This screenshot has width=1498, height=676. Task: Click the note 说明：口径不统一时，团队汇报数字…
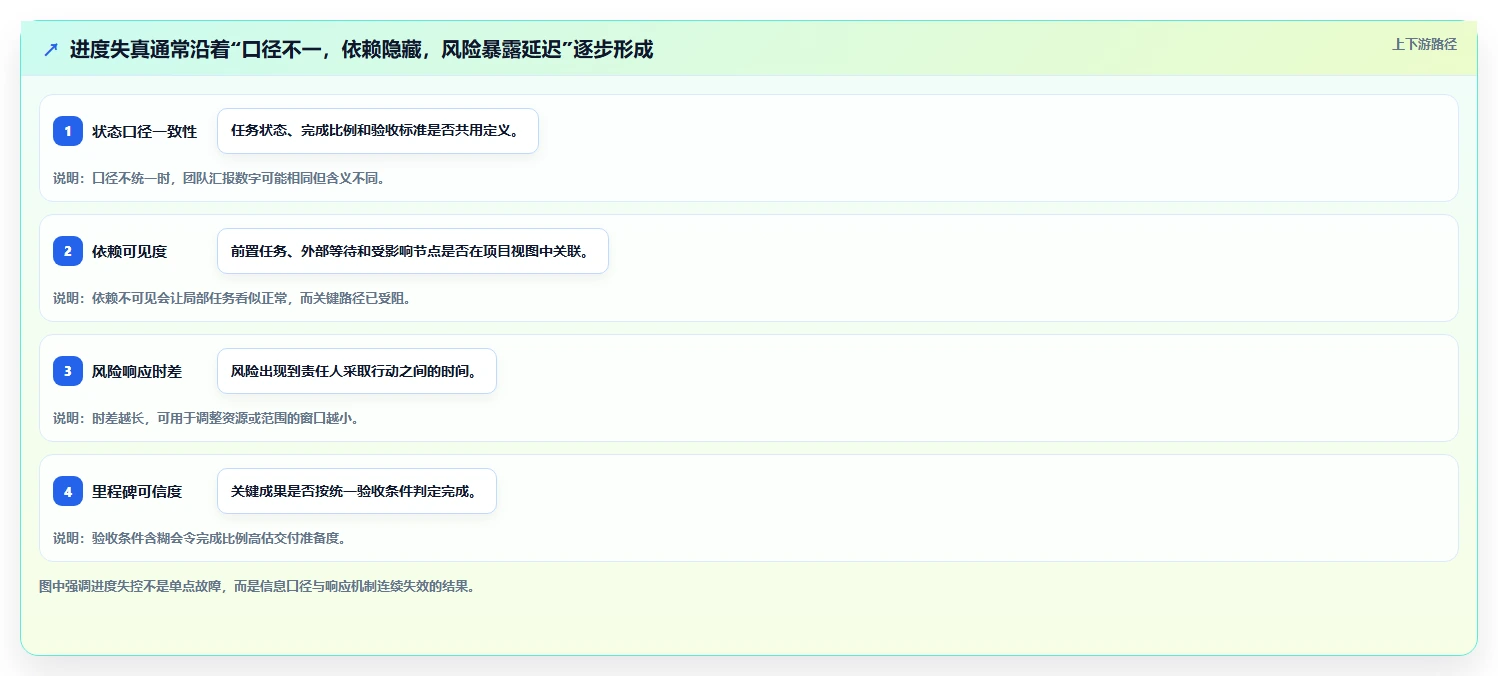coord(219,178)
